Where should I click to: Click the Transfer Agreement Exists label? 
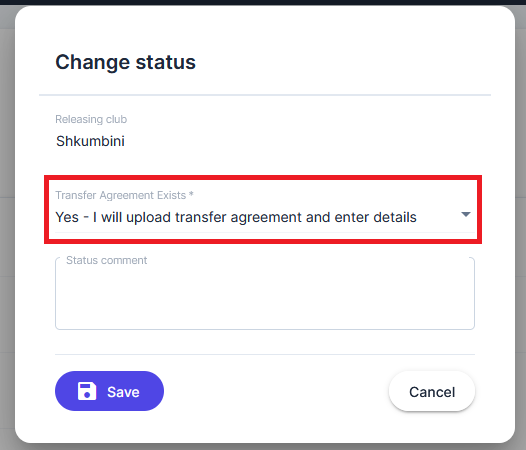tap(120, 195)
